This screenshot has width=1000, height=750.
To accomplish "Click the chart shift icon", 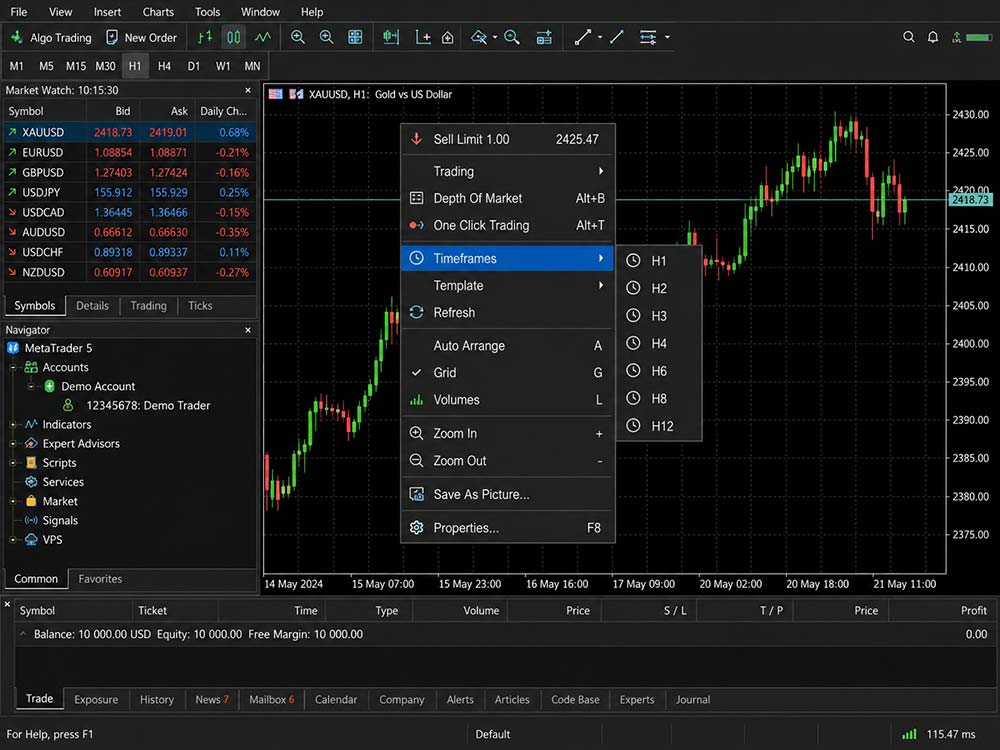I will point(423,38).
